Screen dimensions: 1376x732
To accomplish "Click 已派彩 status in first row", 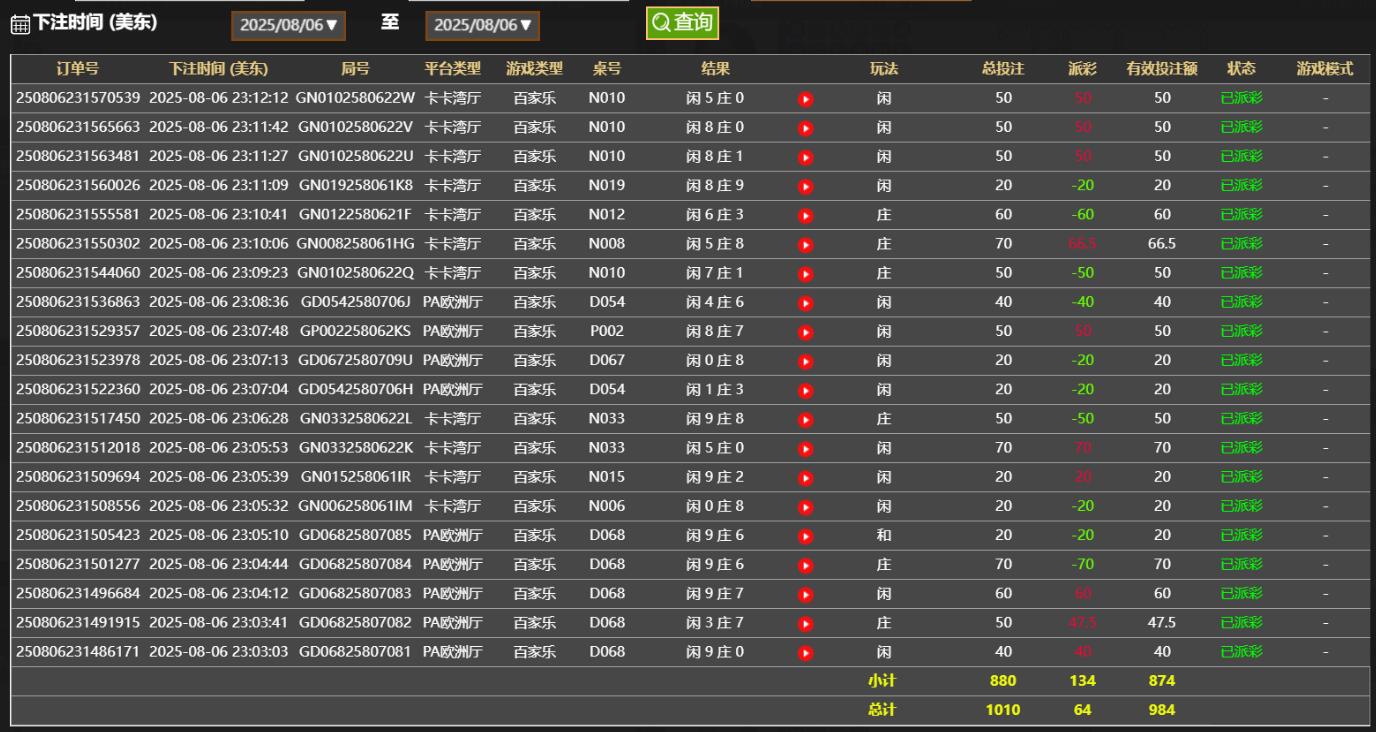I will click(1241, 98).
